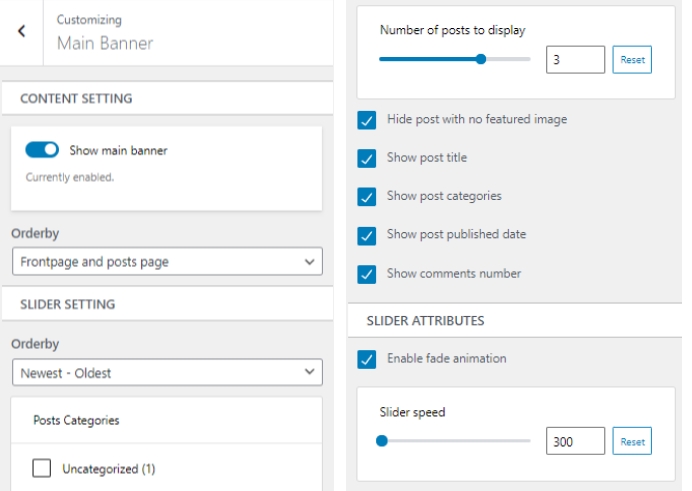Uncheck Show post categories option
Image resolution: width=692 pixels, height=491 pixels.
(367, 197)
